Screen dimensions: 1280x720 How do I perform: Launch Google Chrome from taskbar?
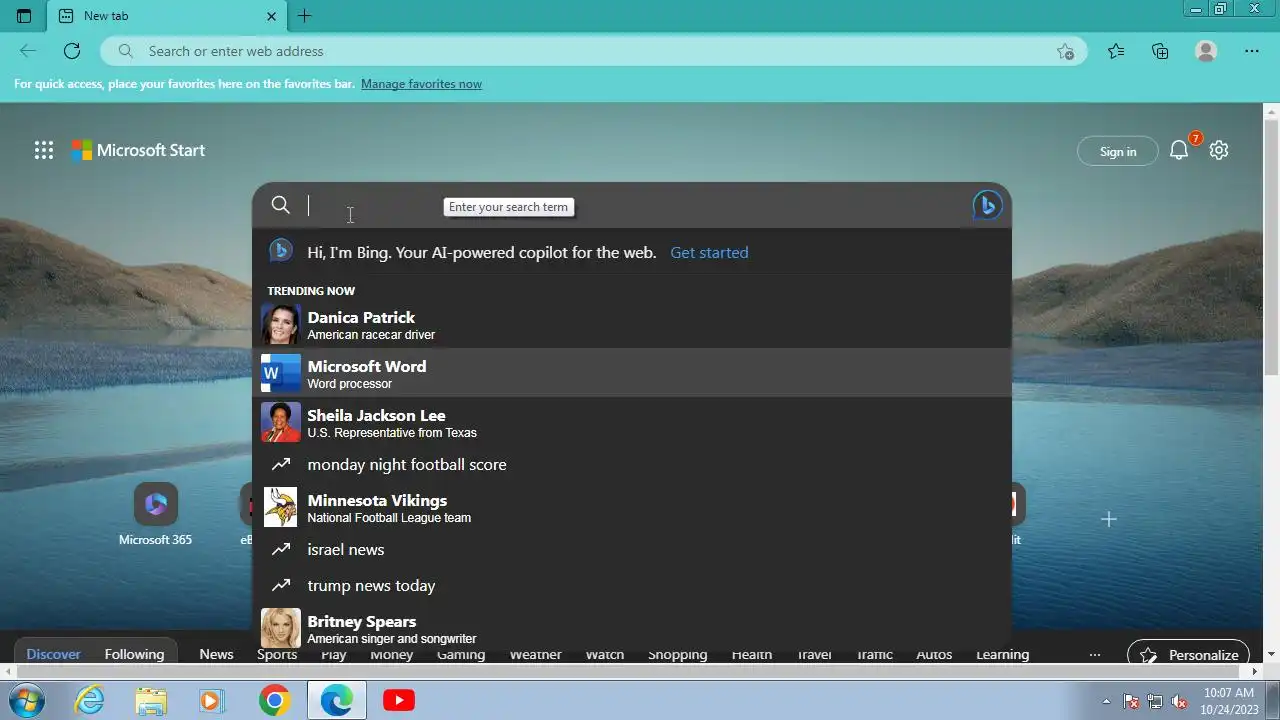point(274,700)
